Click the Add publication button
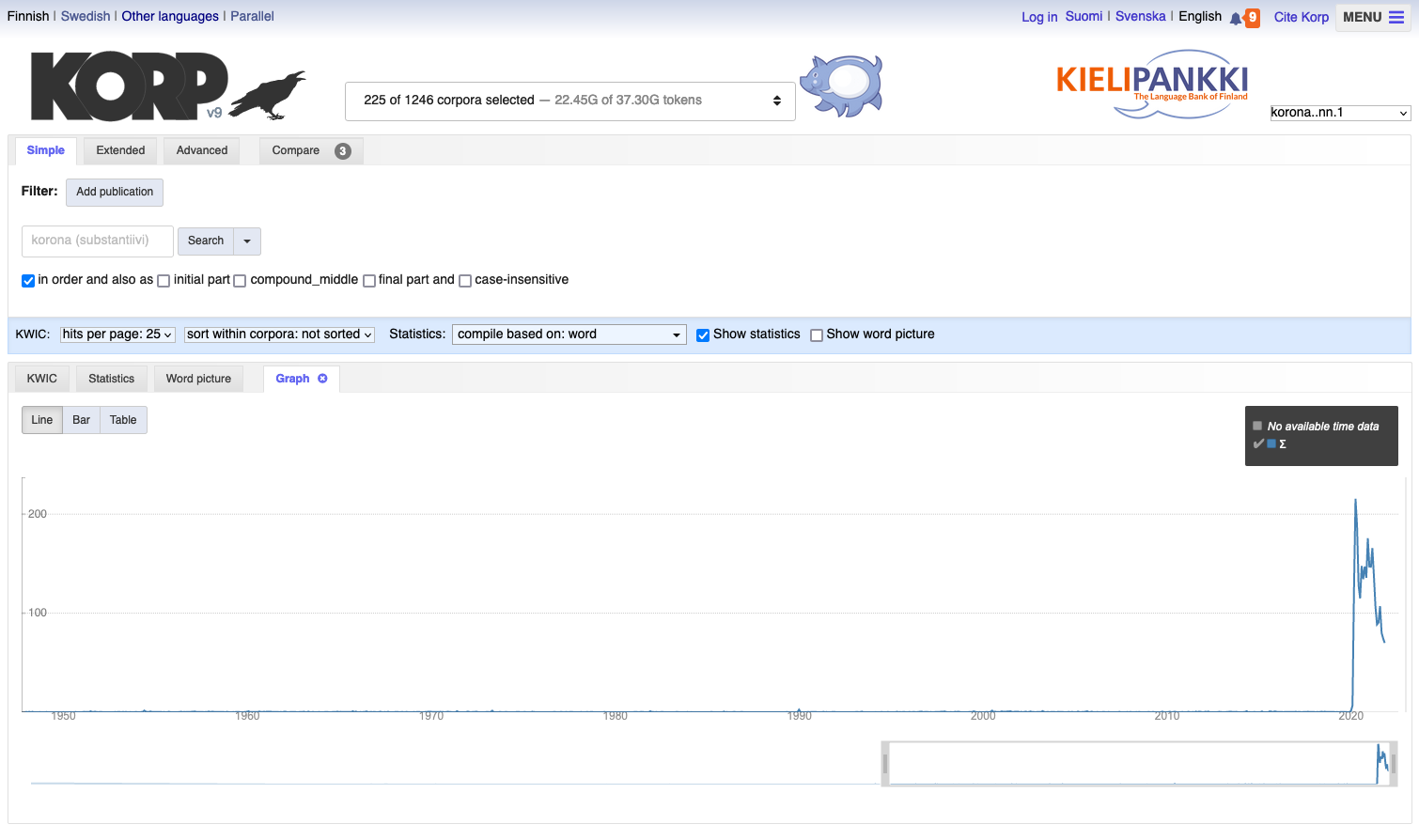Screen dimensions: 1419x840 tap(115, 192)
